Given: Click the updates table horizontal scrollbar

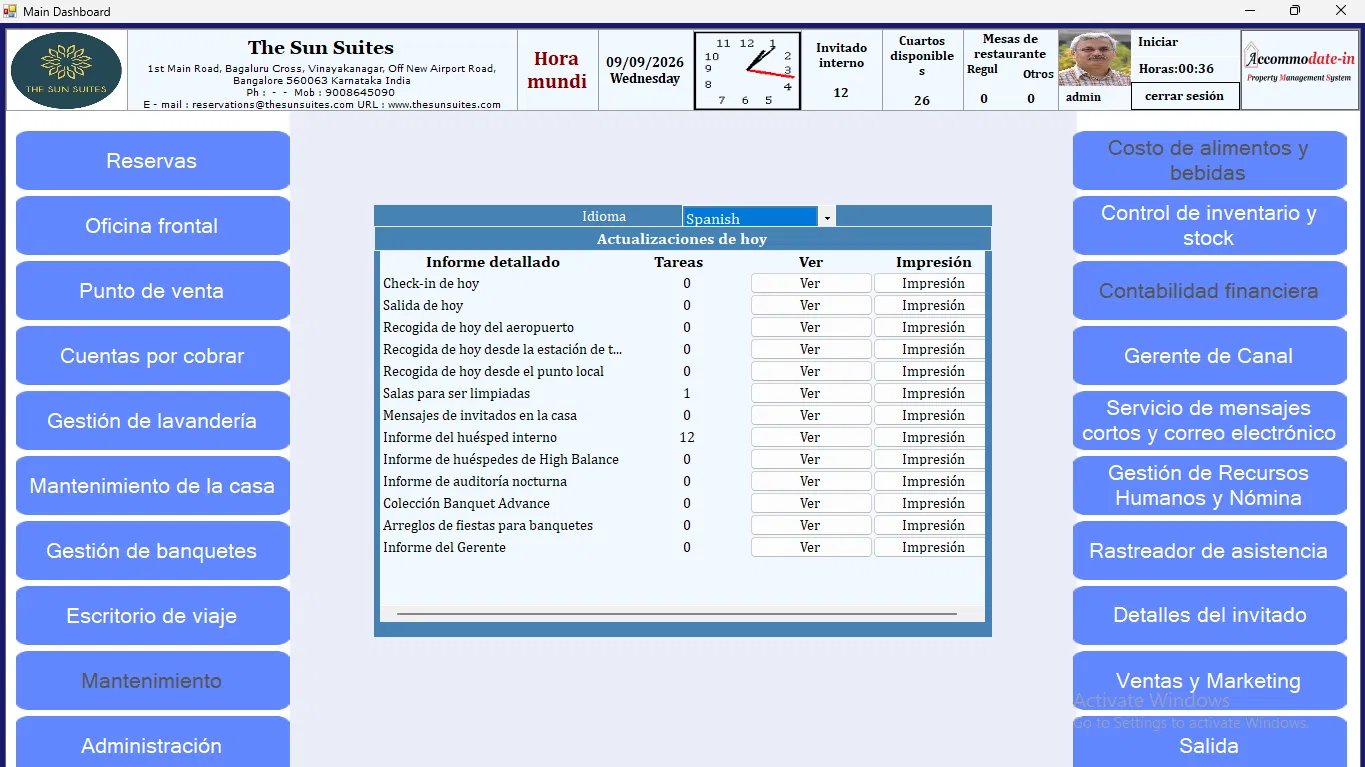Looking at the screenshot, I should tap(677, 613).
